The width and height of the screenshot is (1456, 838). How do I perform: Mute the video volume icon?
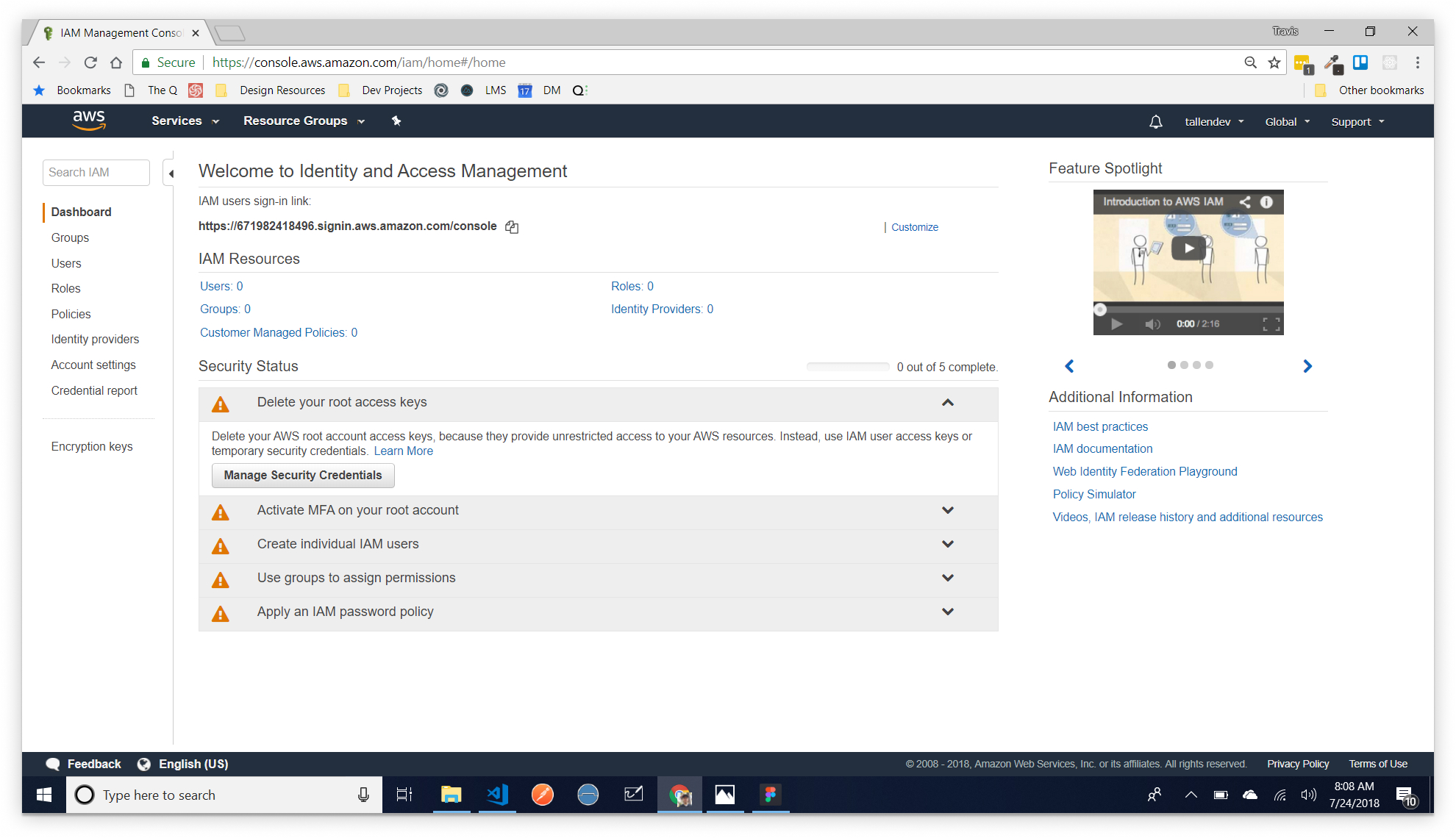tap(1152, 324)
